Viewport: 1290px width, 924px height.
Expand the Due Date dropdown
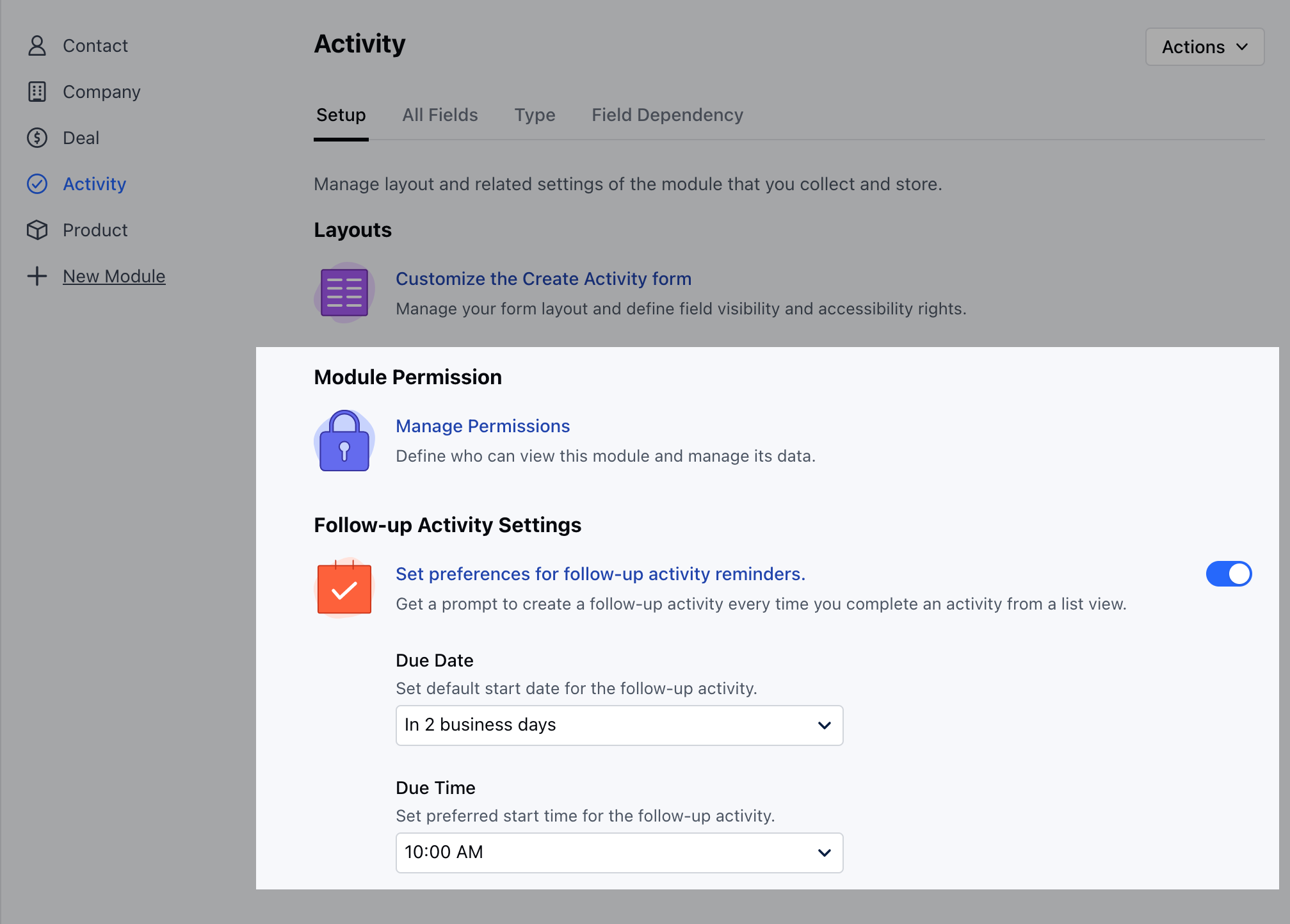[619, 725]
